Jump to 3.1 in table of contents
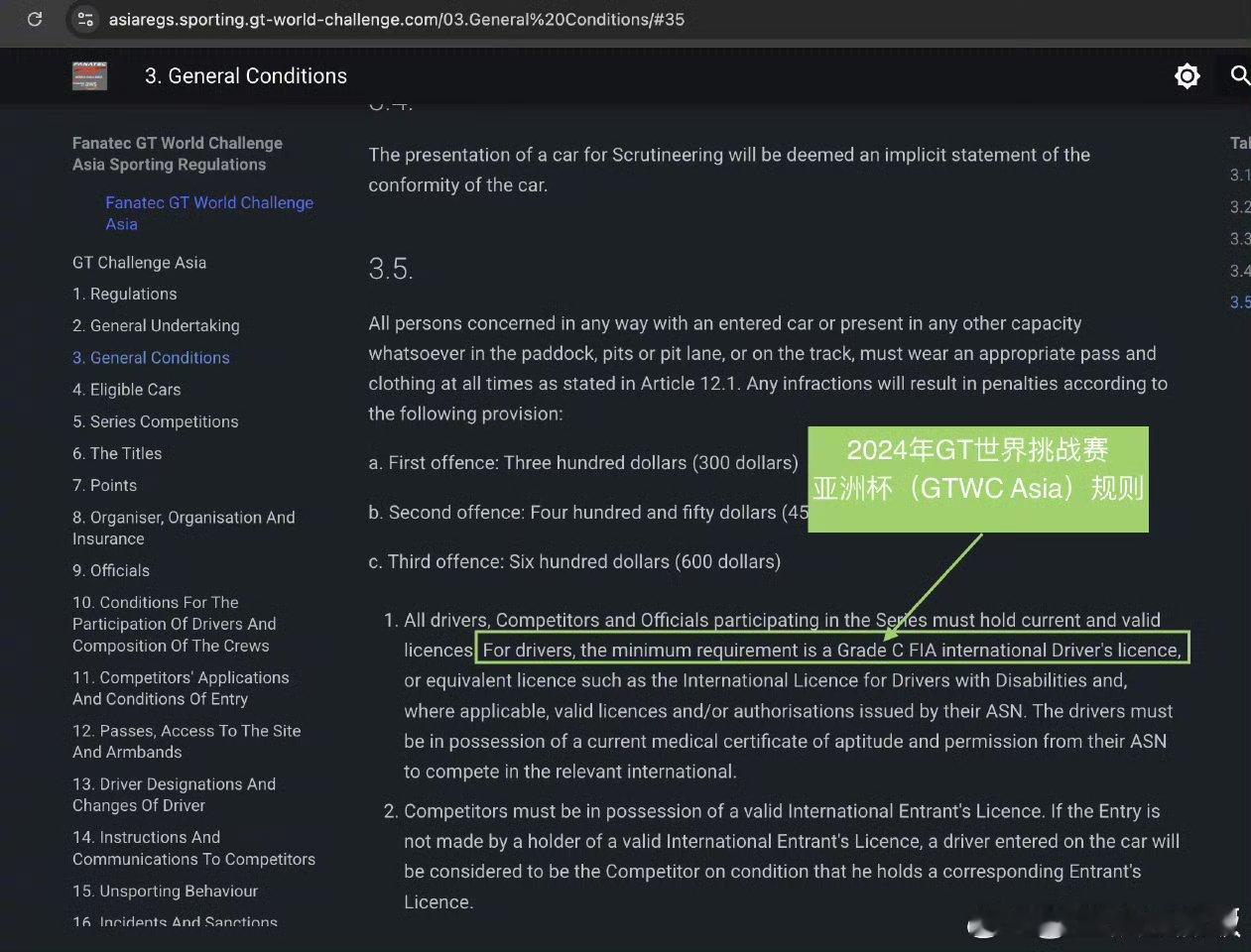 (x=1240, y=175)
